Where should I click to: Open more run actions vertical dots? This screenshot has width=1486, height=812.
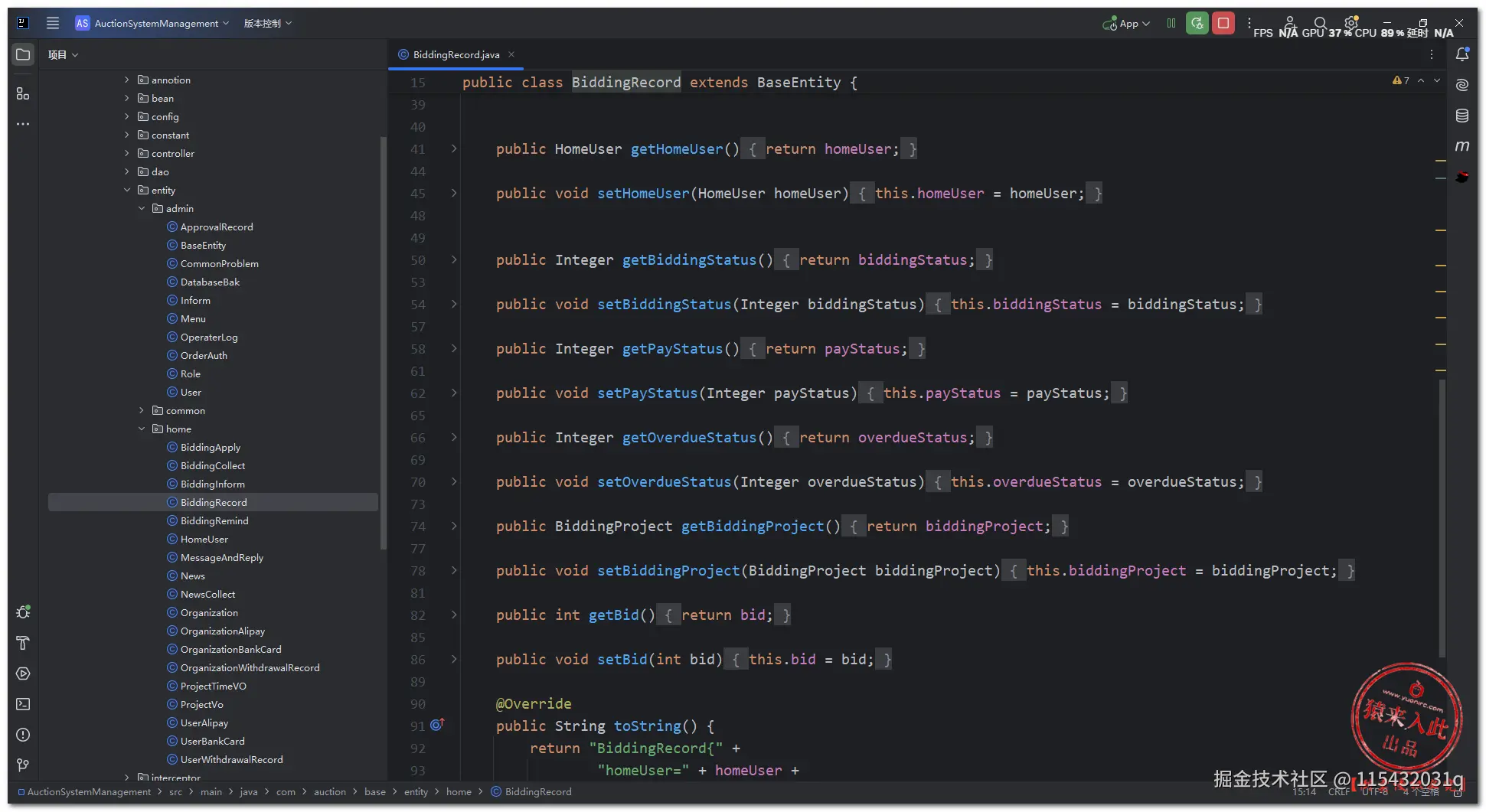(x=1249, y=23)
